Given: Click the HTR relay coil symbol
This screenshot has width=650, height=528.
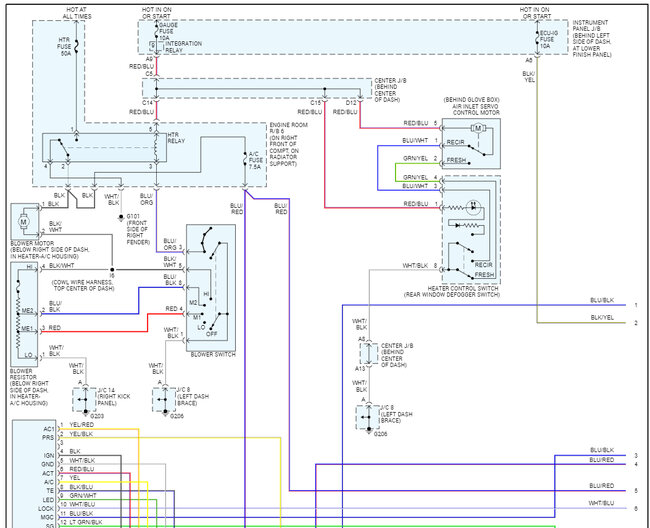Looking at the screenshot, I should (x=157, y=148).
